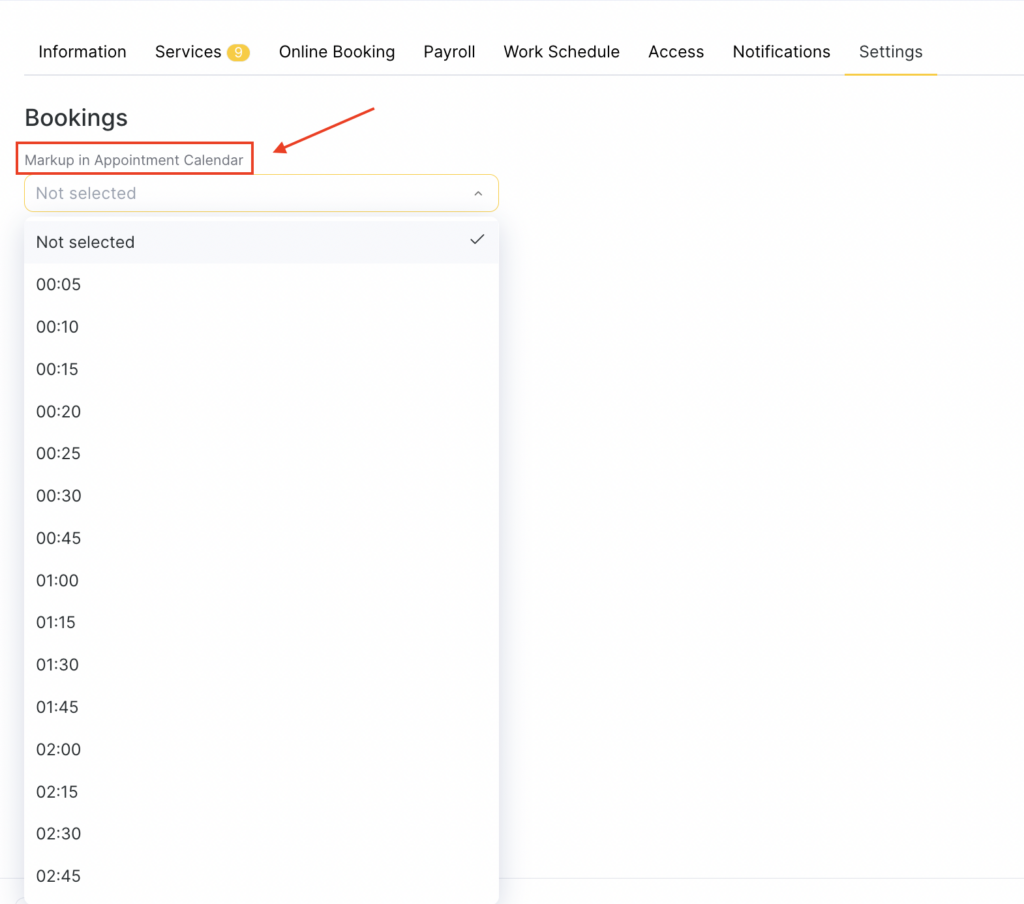Select 00:05 from the markup list

tap(58, 285)
